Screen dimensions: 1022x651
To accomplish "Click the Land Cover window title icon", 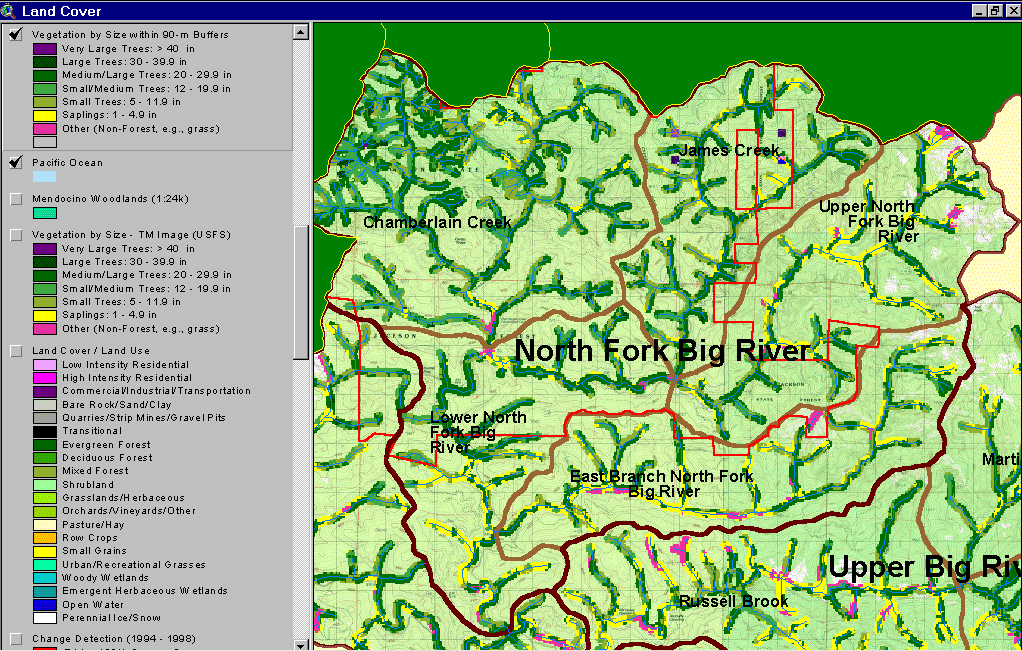I will click(x=8, y=10).
